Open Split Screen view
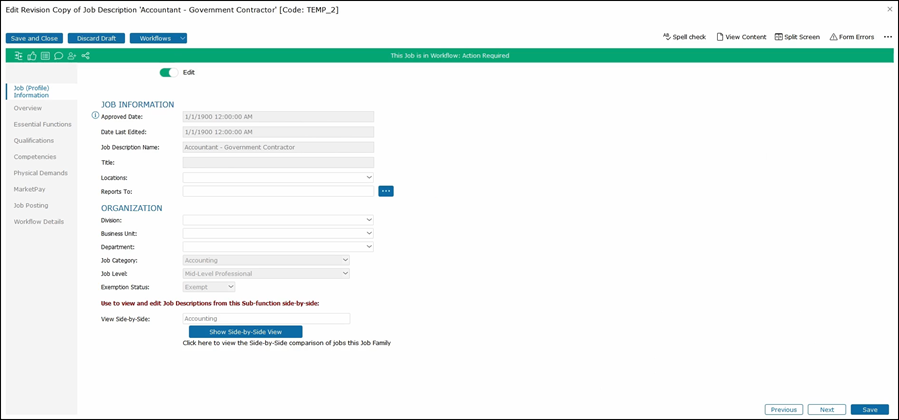This screenshot has height=420, width=899. [x=797, y=37]
